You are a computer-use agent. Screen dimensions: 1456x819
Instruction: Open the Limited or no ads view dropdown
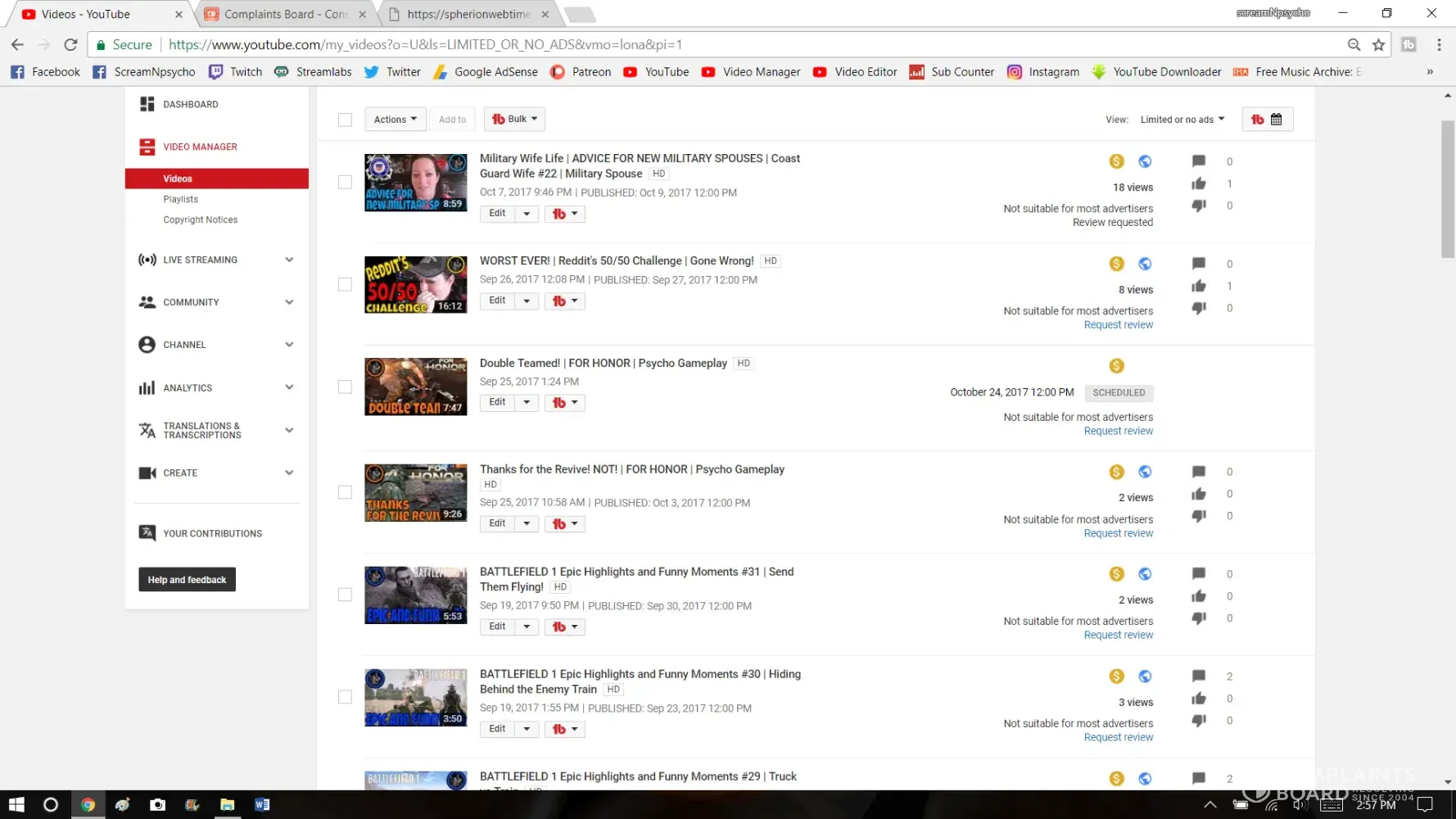coord(1182,120)
